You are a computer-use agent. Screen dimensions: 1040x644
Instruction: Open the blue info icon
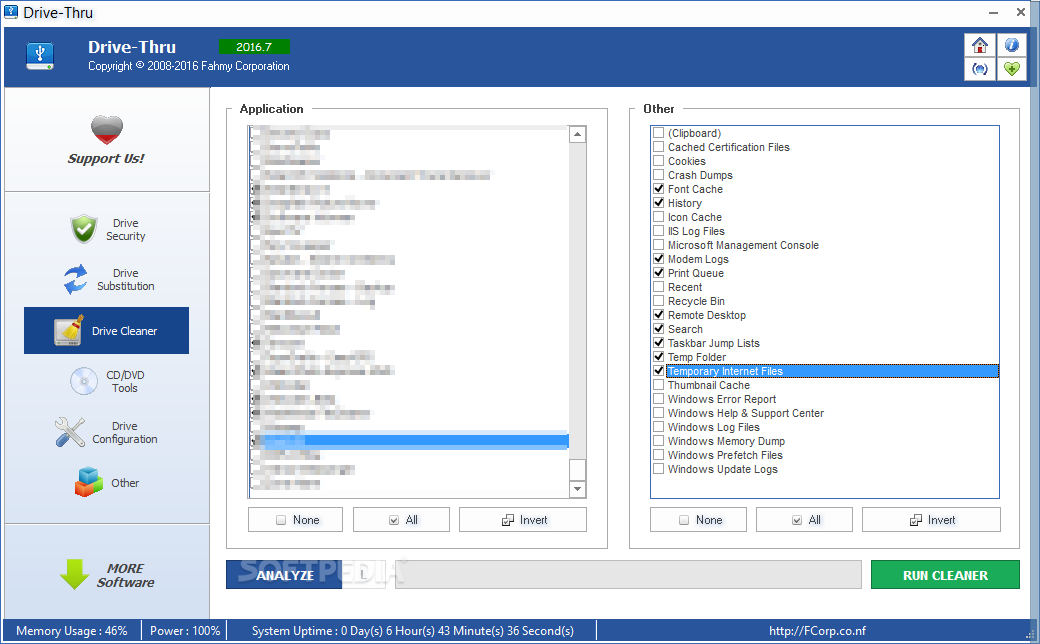1011,45
